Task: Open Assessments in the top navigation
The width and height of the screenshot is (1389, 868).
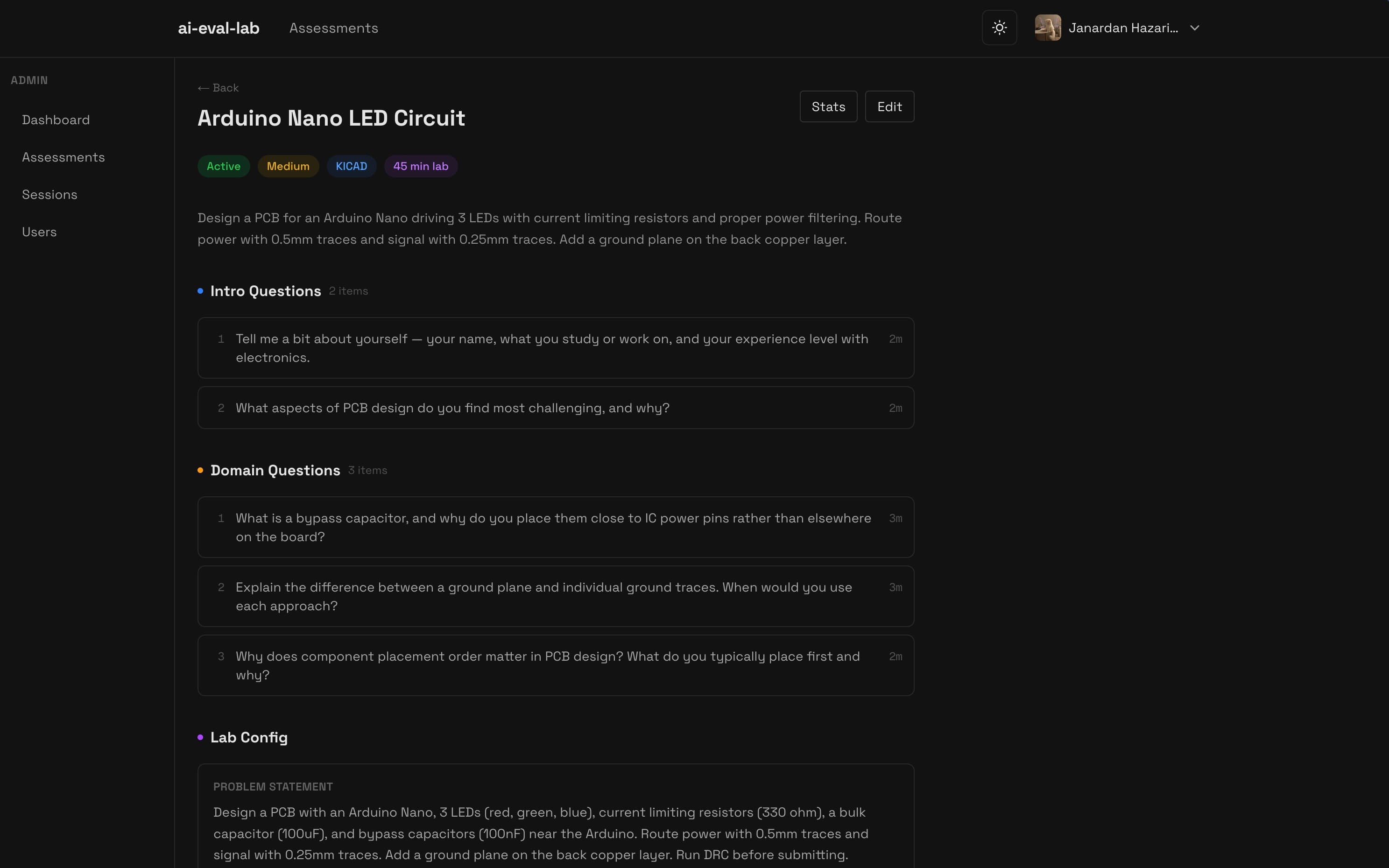Action: tap(333, 28)
